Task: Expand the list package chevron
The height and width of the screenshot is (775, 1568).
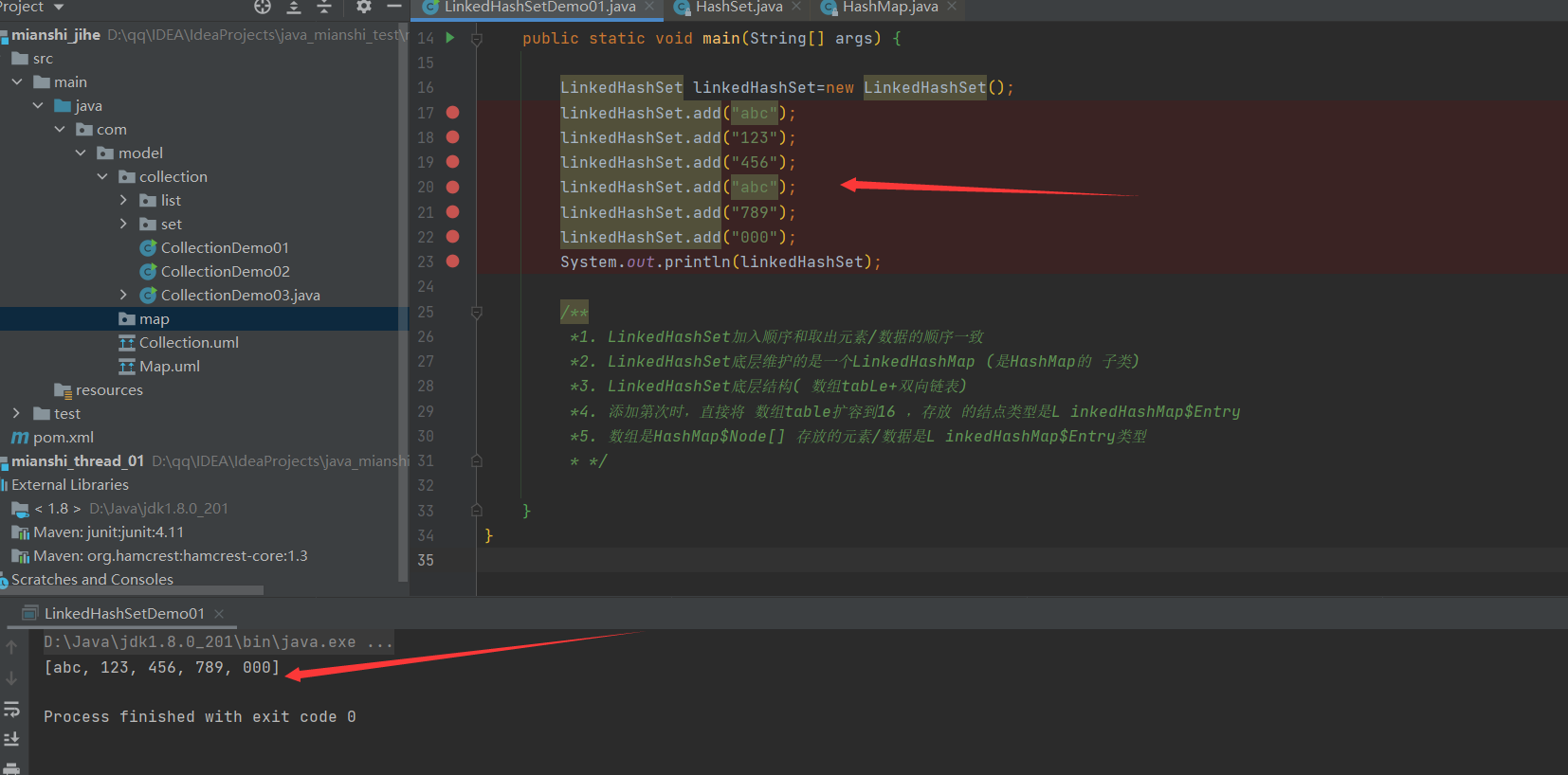Action: pyautogui.click(x=123, y=201)
